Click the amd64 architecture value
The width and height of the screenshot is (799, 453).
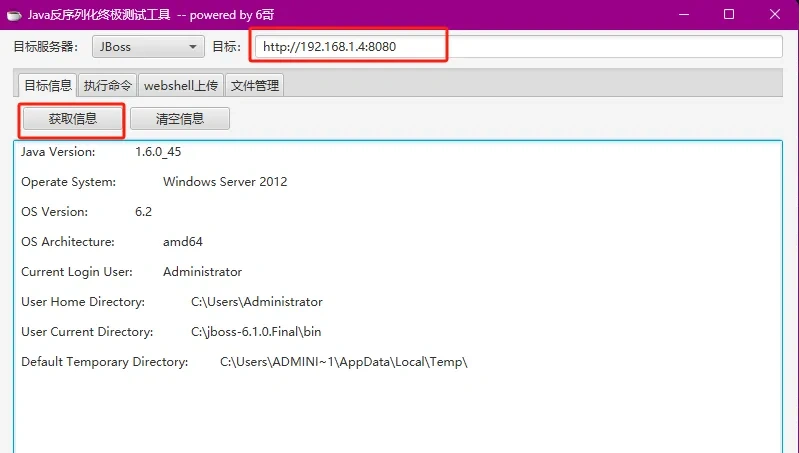point(183,242)
